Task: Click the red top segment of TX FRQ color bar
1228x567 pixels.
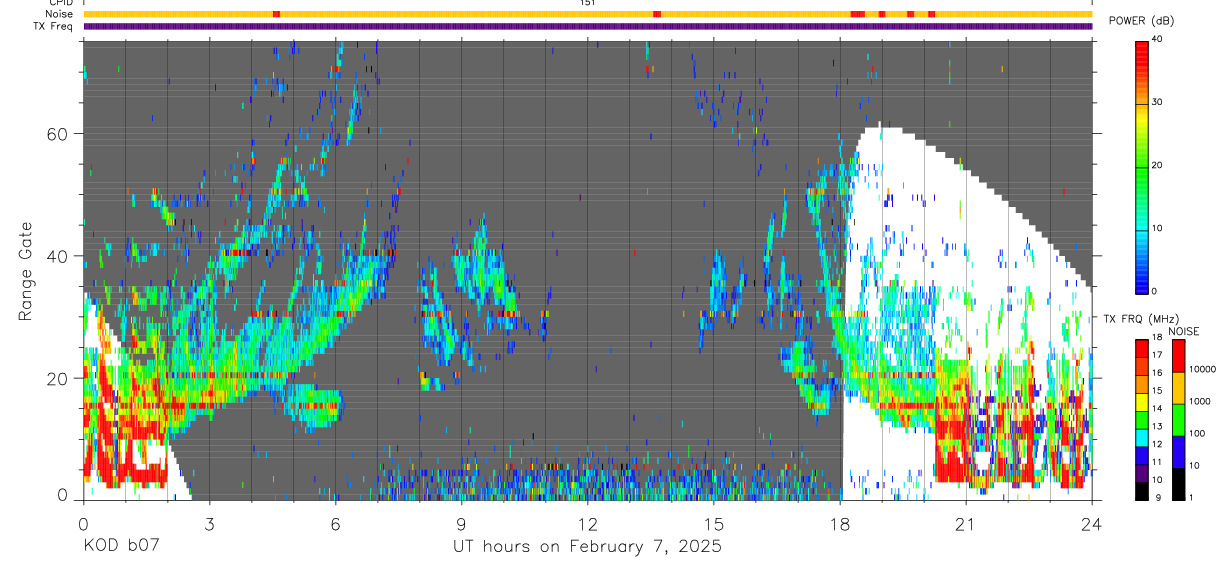Action: point(1143,349)
